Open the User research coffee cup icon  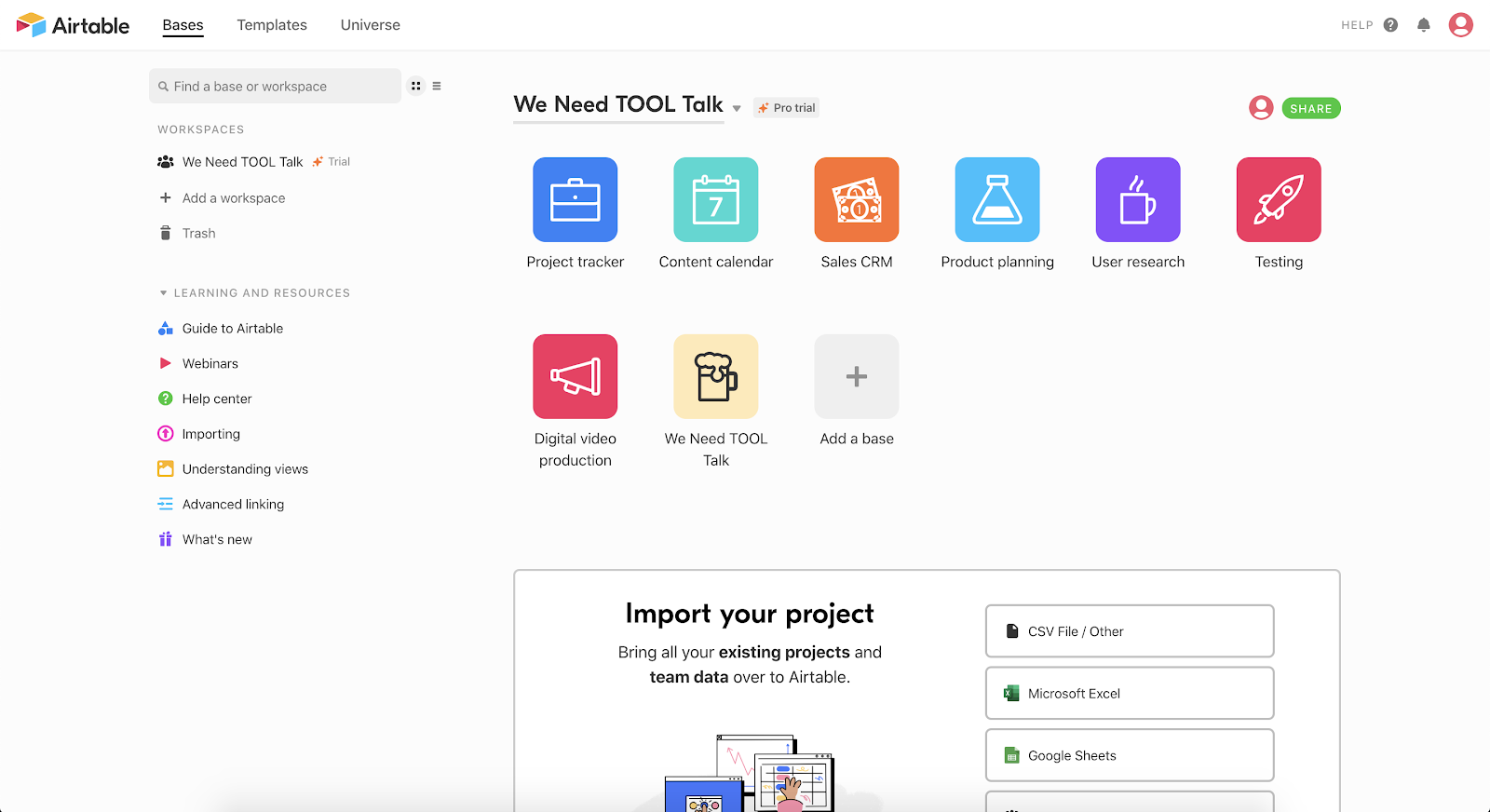coord(1138,199)
